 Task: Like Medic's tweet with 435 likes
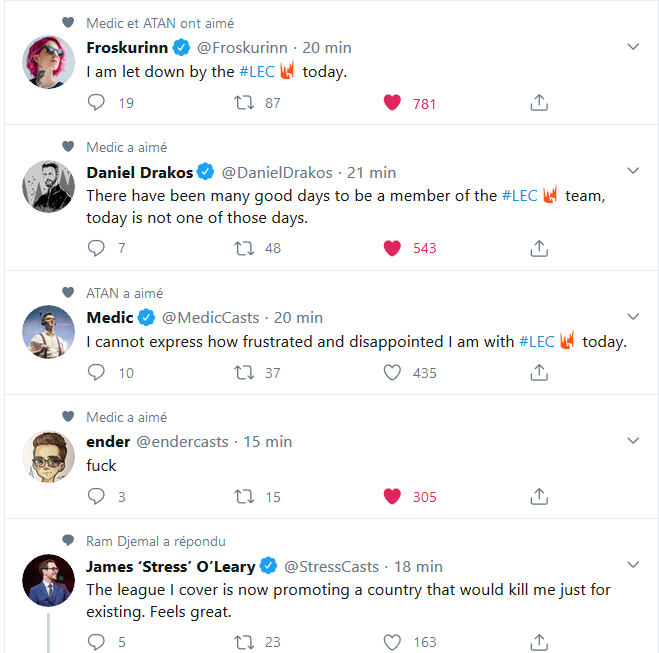(x=393, y=372)
